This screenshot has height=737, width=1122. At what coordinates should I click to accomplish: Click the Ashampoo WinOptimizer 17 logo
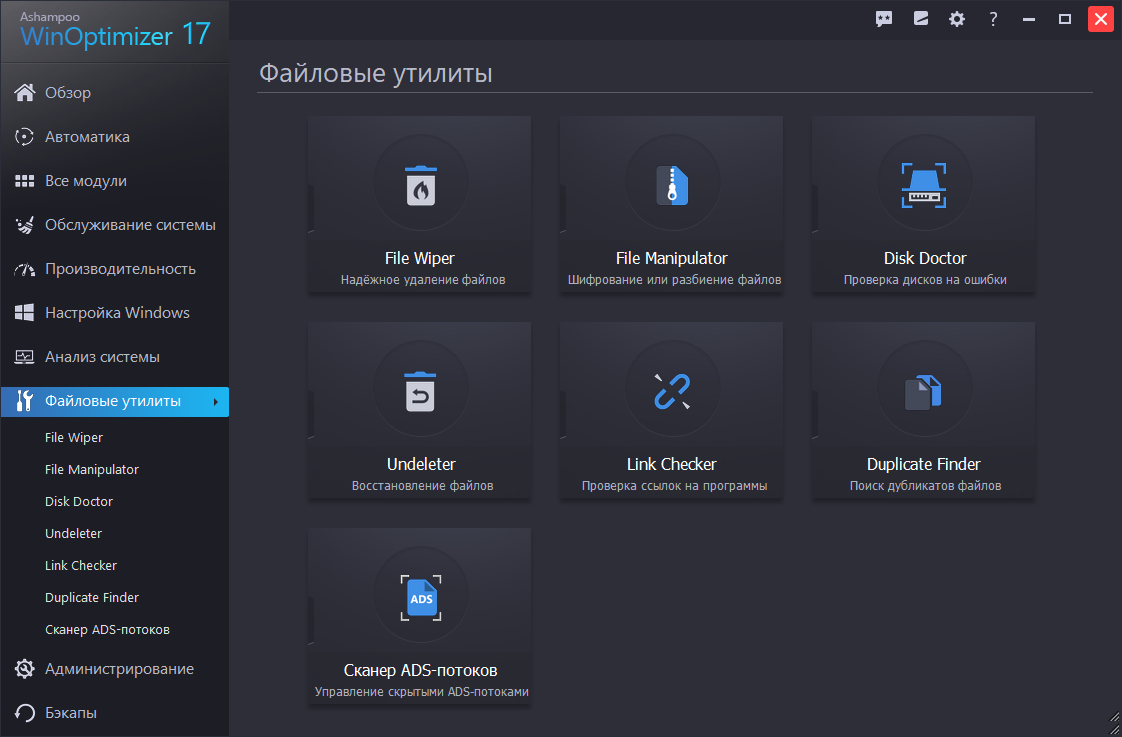[114, 30]
